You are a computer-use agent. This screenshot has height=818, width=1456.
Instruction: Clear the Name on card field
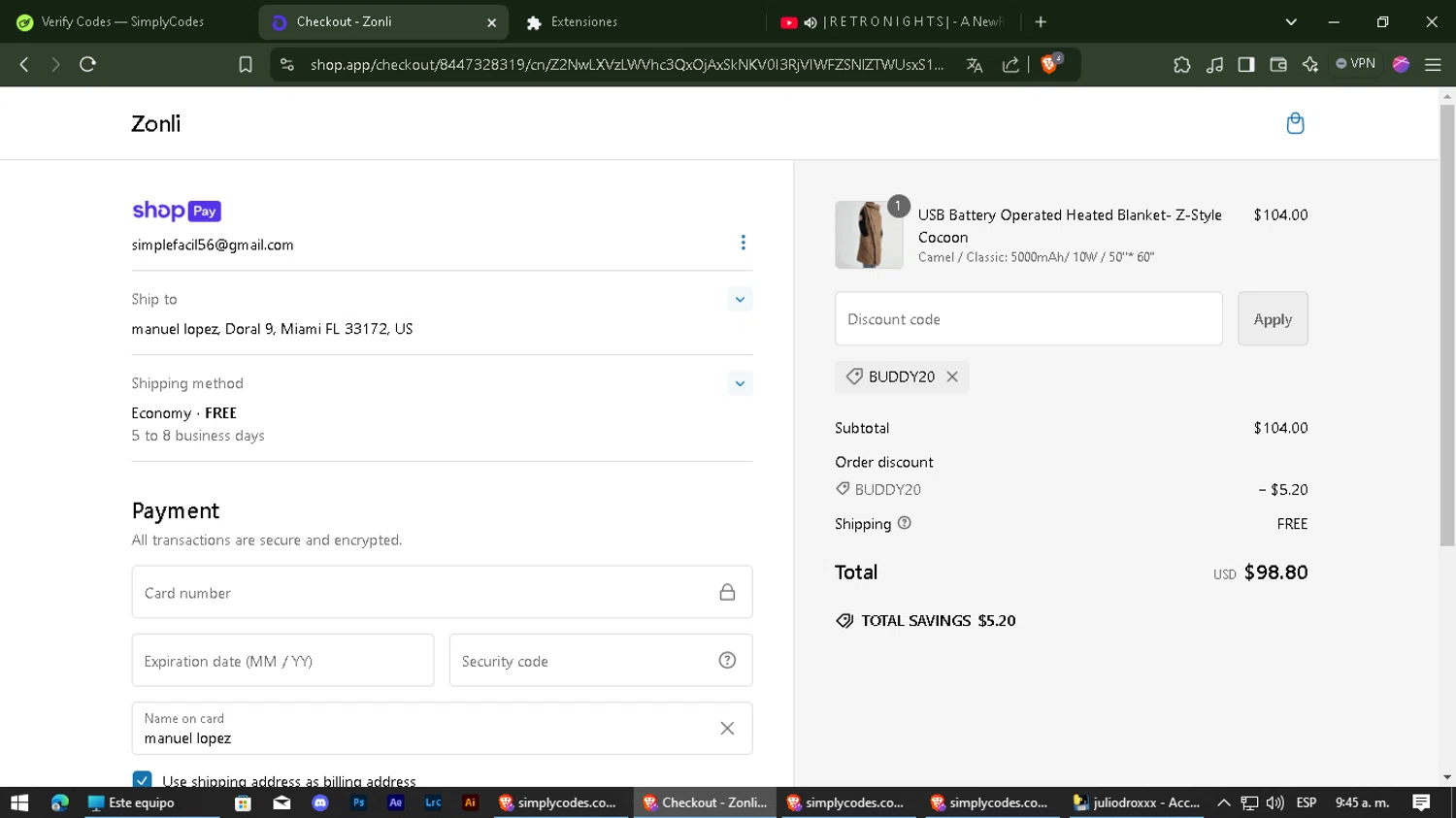point(727,729)
